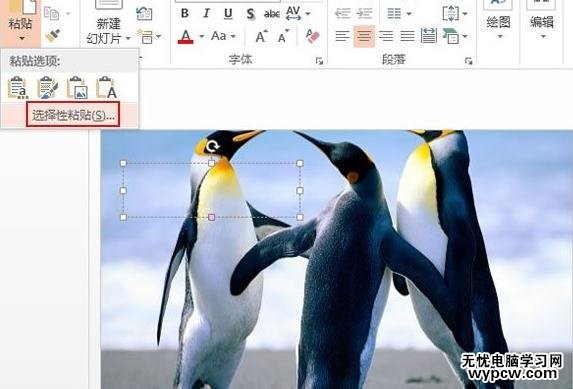Paste keeping source formatting icon
This screenshot has height=389, width=573.
coord(48,87)
